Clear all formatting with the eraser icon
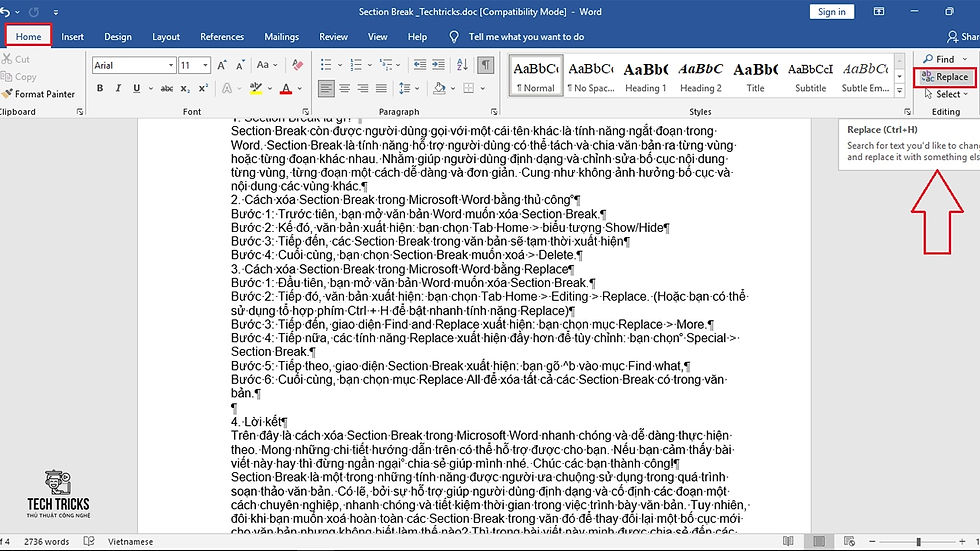The width and height of the screenshot is (980, 551). [298, 65]
